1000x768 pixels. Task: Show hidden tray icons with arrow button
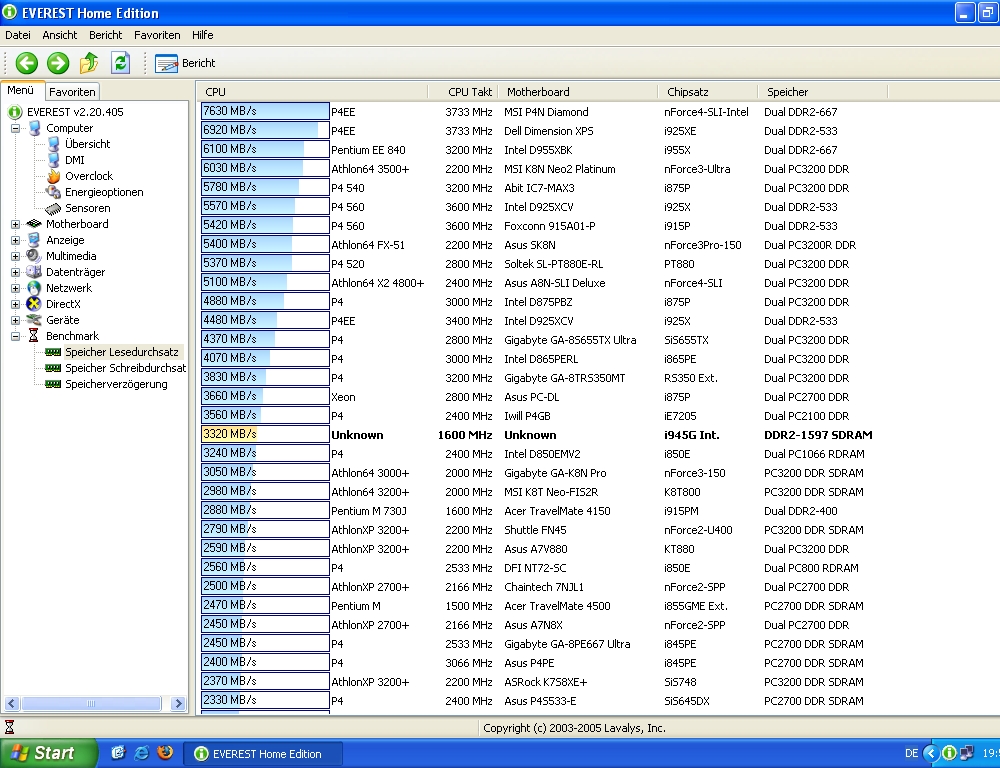[931, 753]
